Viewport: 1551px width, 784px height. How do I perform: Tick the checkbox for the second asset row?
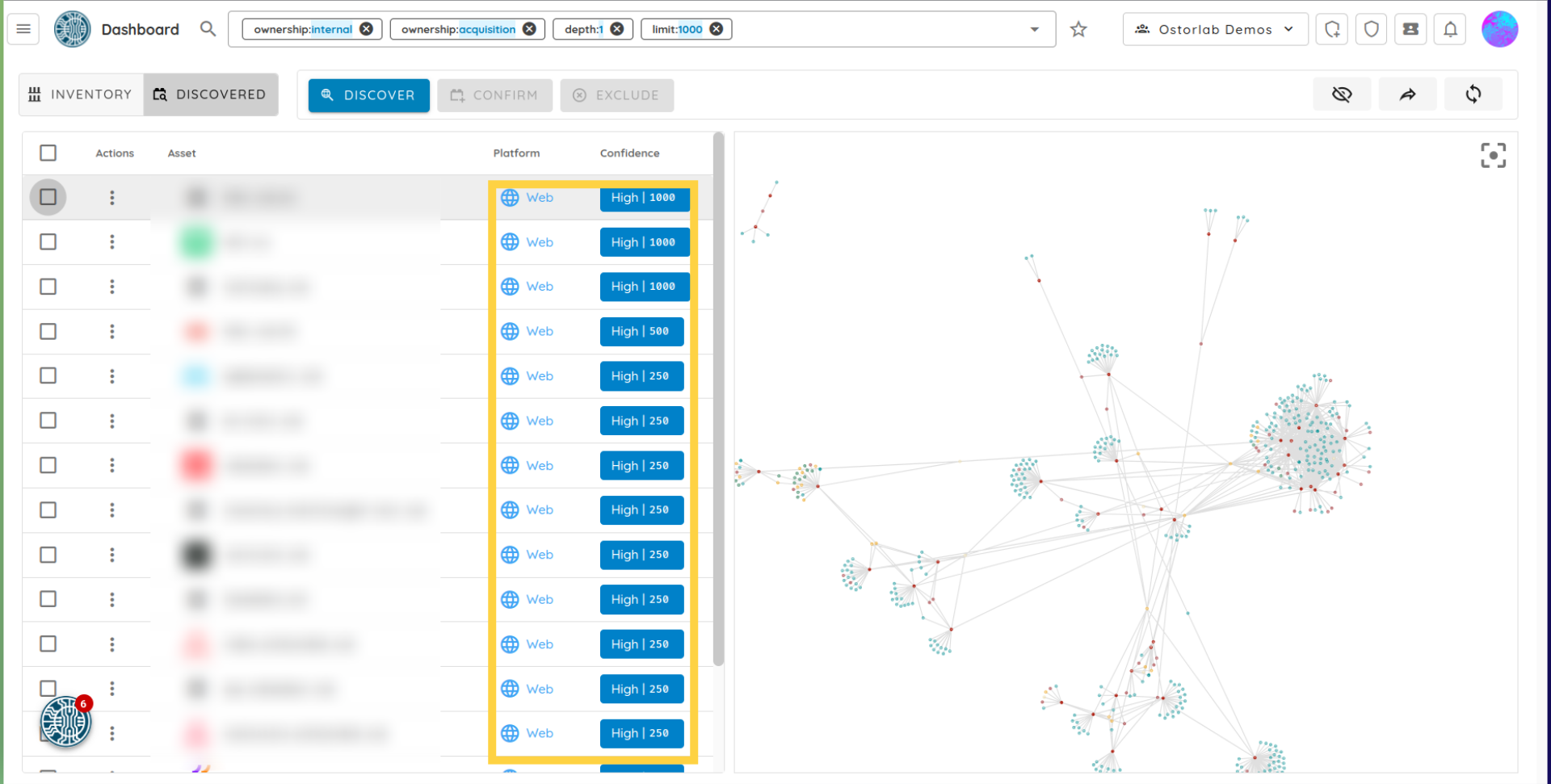[x=48, y=242]
